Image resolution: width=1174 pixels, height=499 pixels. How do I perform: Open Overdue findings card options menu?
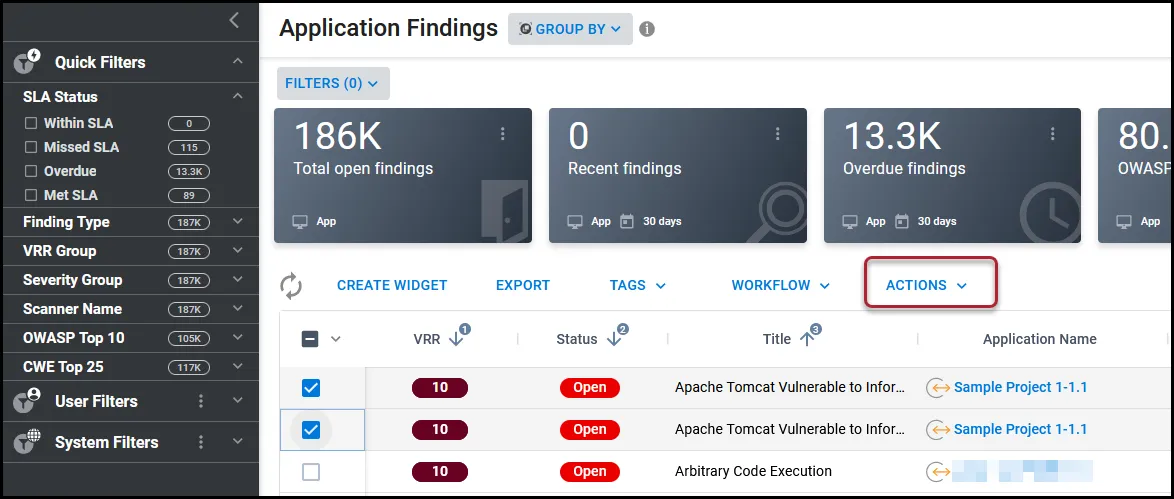click(1052, 134)
